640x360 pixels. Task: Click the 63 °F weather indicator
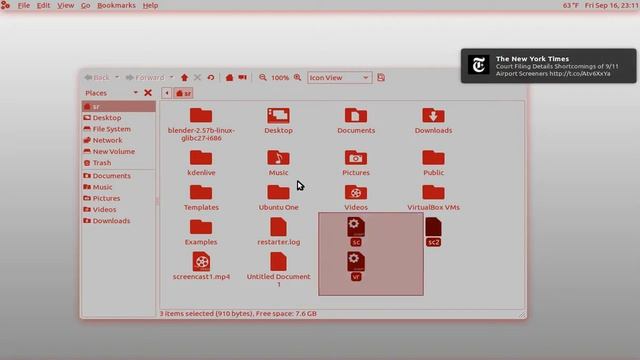pos(571,5)
